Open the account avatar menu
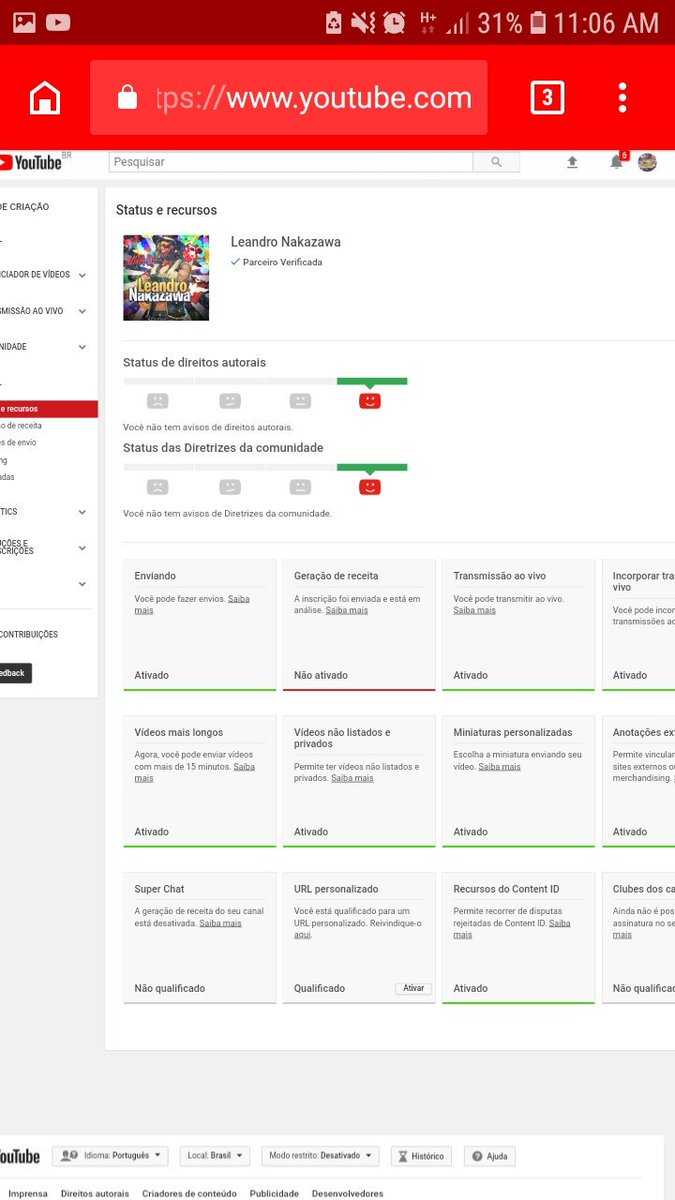The height and width of the screenshot is (1200, 675). 647,162
